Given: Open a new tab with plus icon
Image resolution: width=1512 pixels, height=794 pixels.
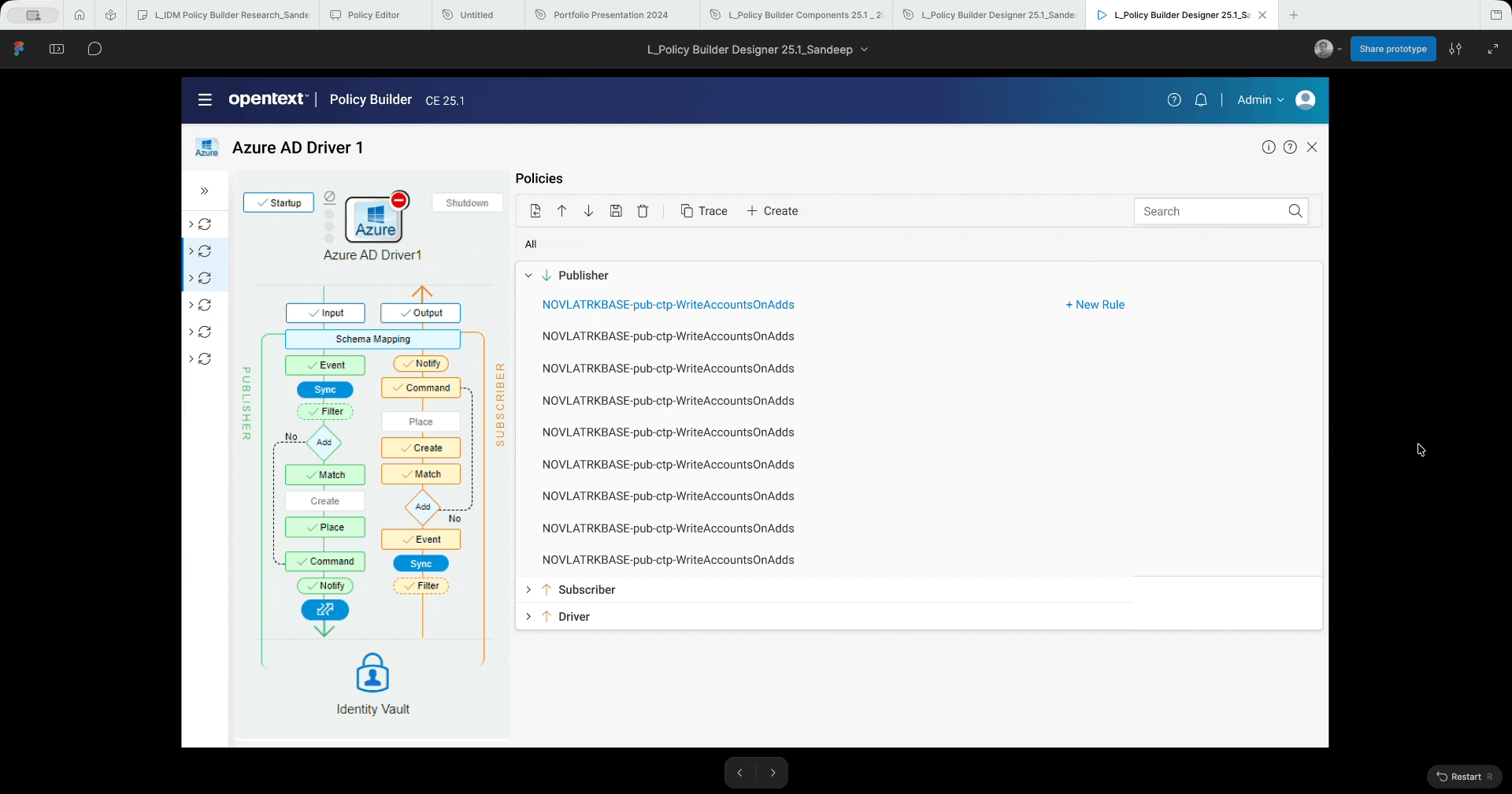Looking at the screenshot, I should pyautogui.click(x=1294, y=15).
